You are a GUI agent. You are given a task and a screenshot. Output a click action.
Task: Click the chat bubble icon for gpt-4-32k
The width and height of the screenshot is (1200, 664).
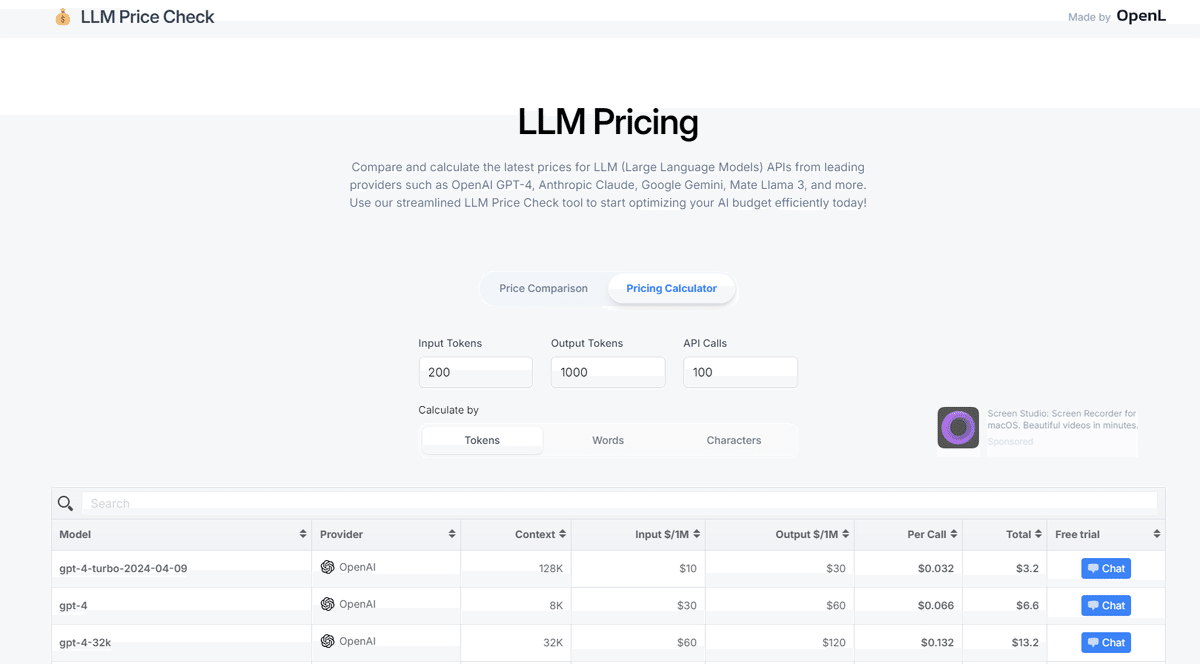point(1092,642)
